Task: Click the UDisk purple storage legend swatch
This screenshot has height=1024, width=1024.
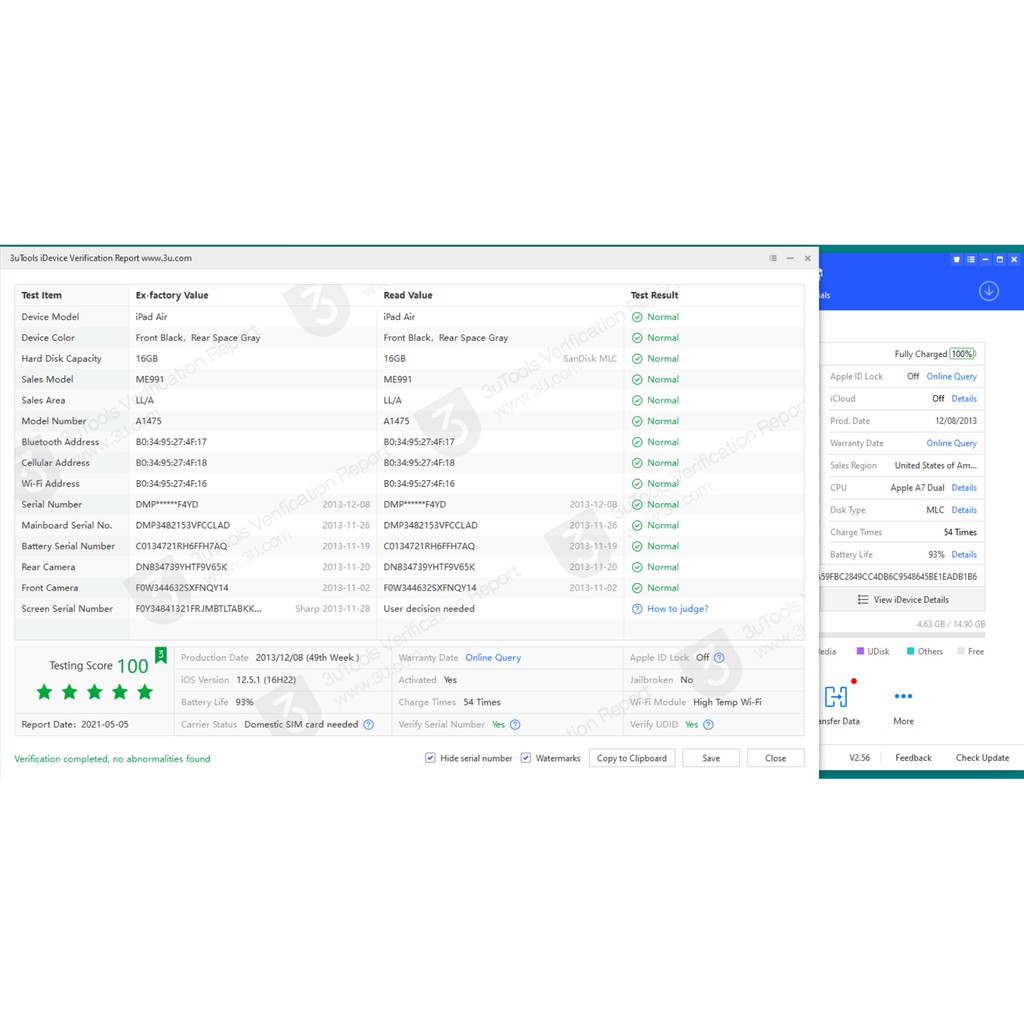Action: click(859, 652)
